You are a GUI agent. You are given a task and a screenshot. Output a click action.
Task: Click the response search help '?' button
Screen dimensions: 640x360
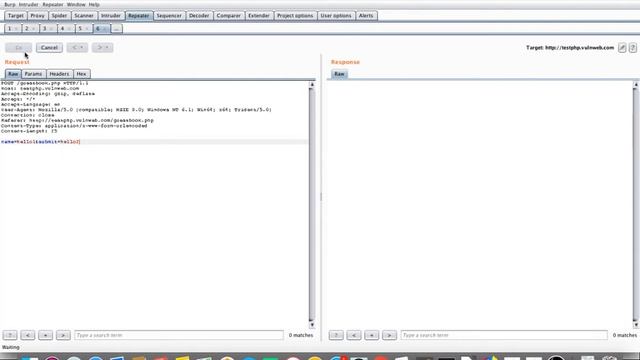[x=336, y=335]
